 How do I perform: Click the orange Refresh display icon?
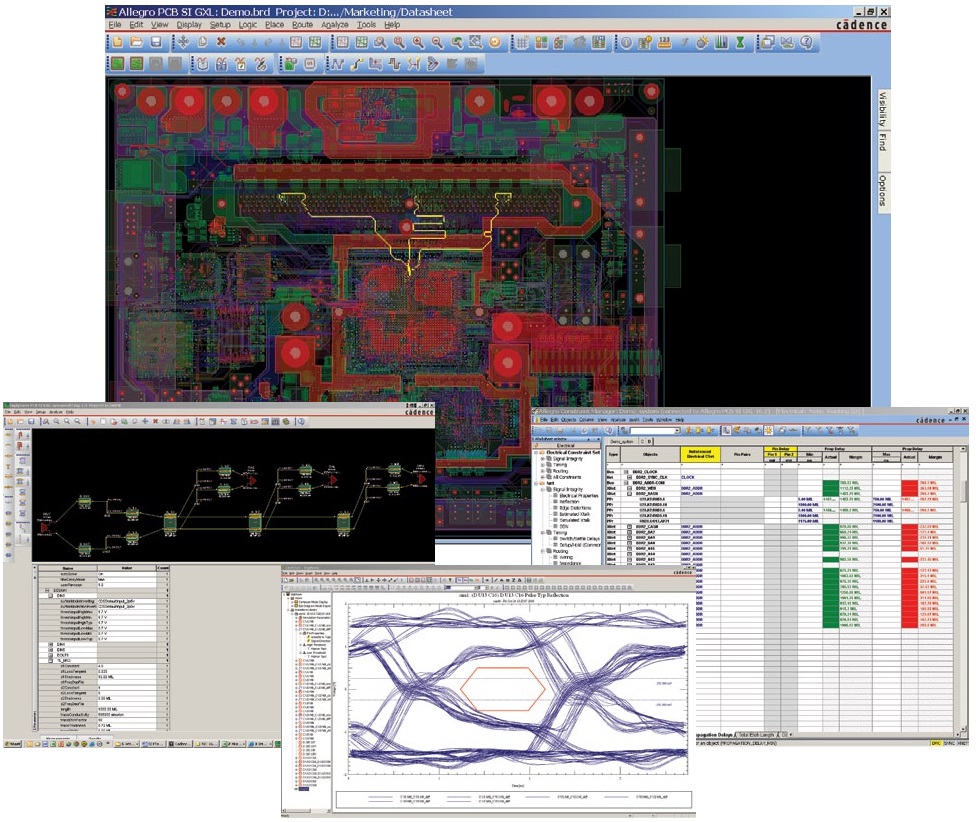click(x=495, y=42)
